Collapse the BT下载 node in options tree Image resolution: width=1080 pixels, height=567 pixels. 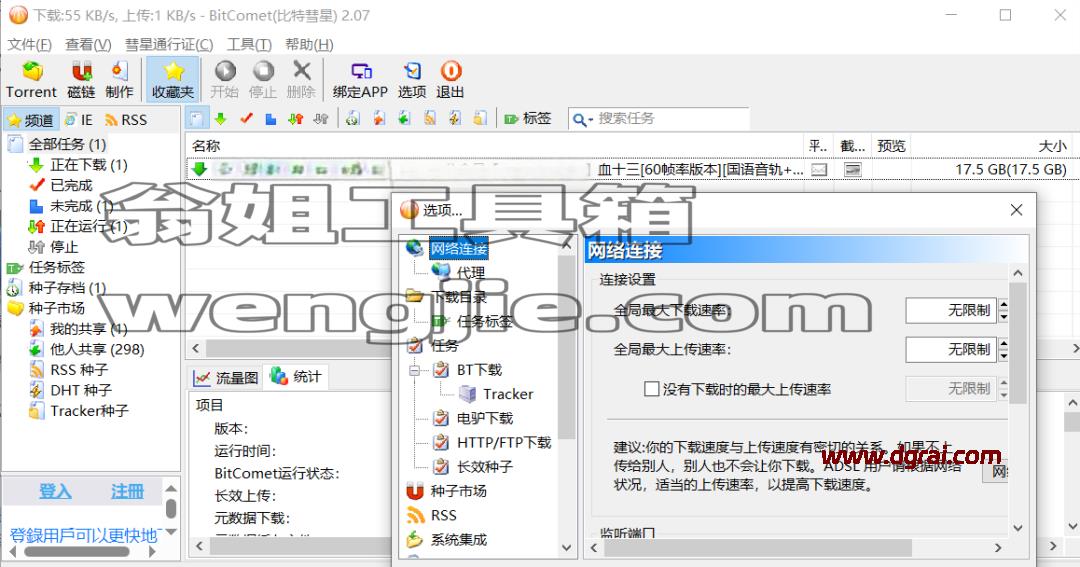pos(415,371)
